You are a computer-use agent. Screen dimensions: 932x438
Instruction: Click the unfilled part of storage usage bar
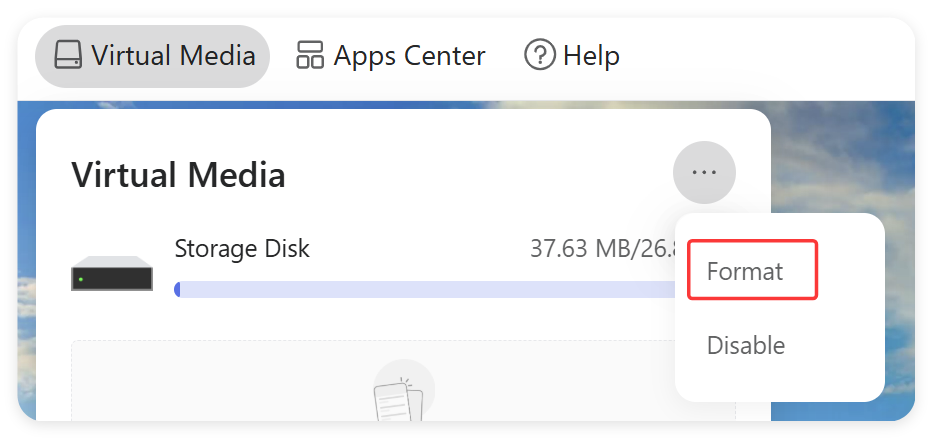point(420,290)
